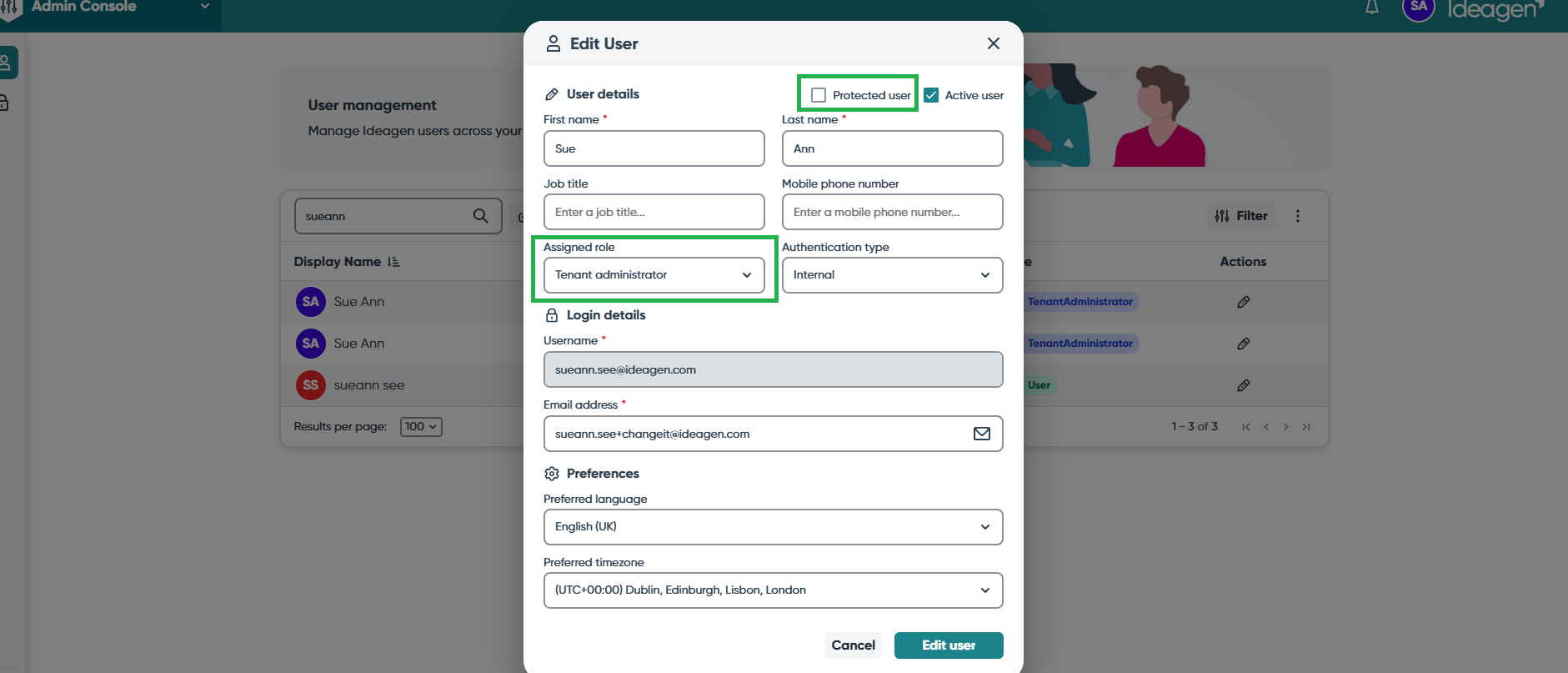This screenshot has height=673, width=1568.
Task: Click the search magnifier icon
Action: [481, 216]
